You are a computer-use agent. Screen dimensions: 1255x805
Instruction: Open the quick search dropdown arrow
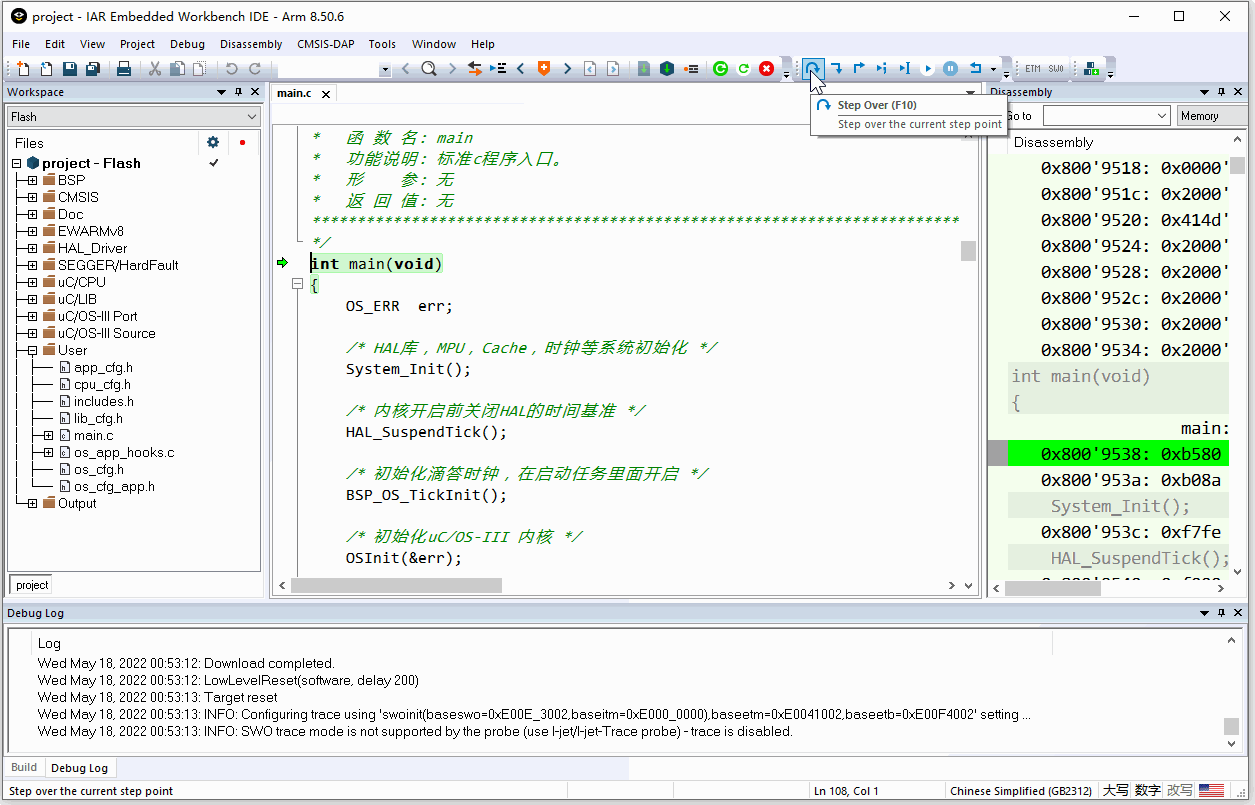point(386,69)
